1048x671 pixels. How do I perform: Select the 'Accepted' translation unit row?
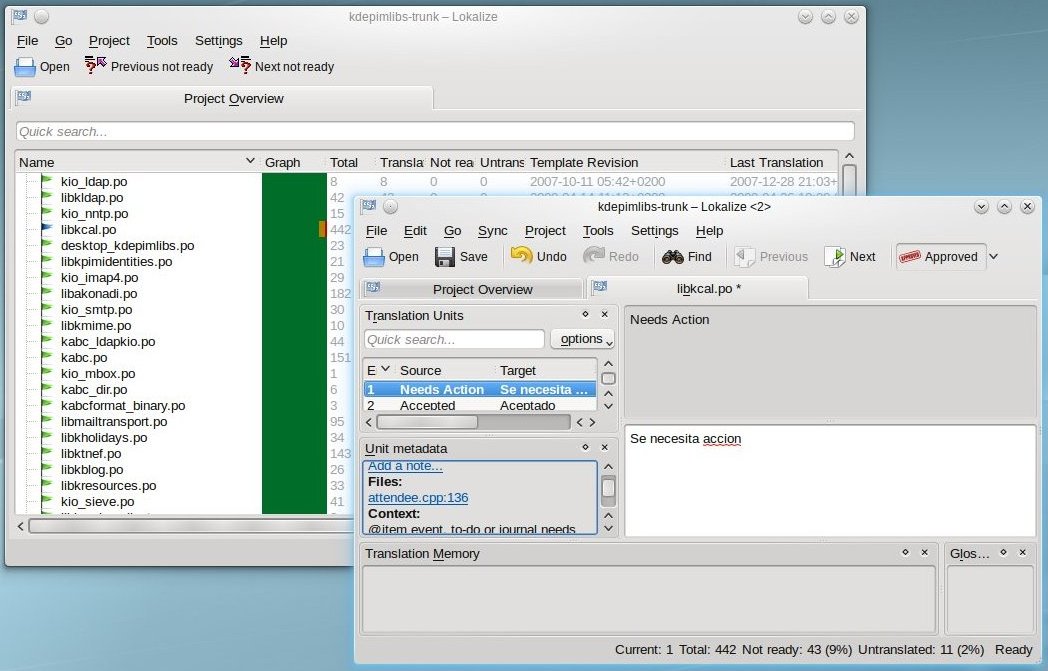(x=480, y=404)
